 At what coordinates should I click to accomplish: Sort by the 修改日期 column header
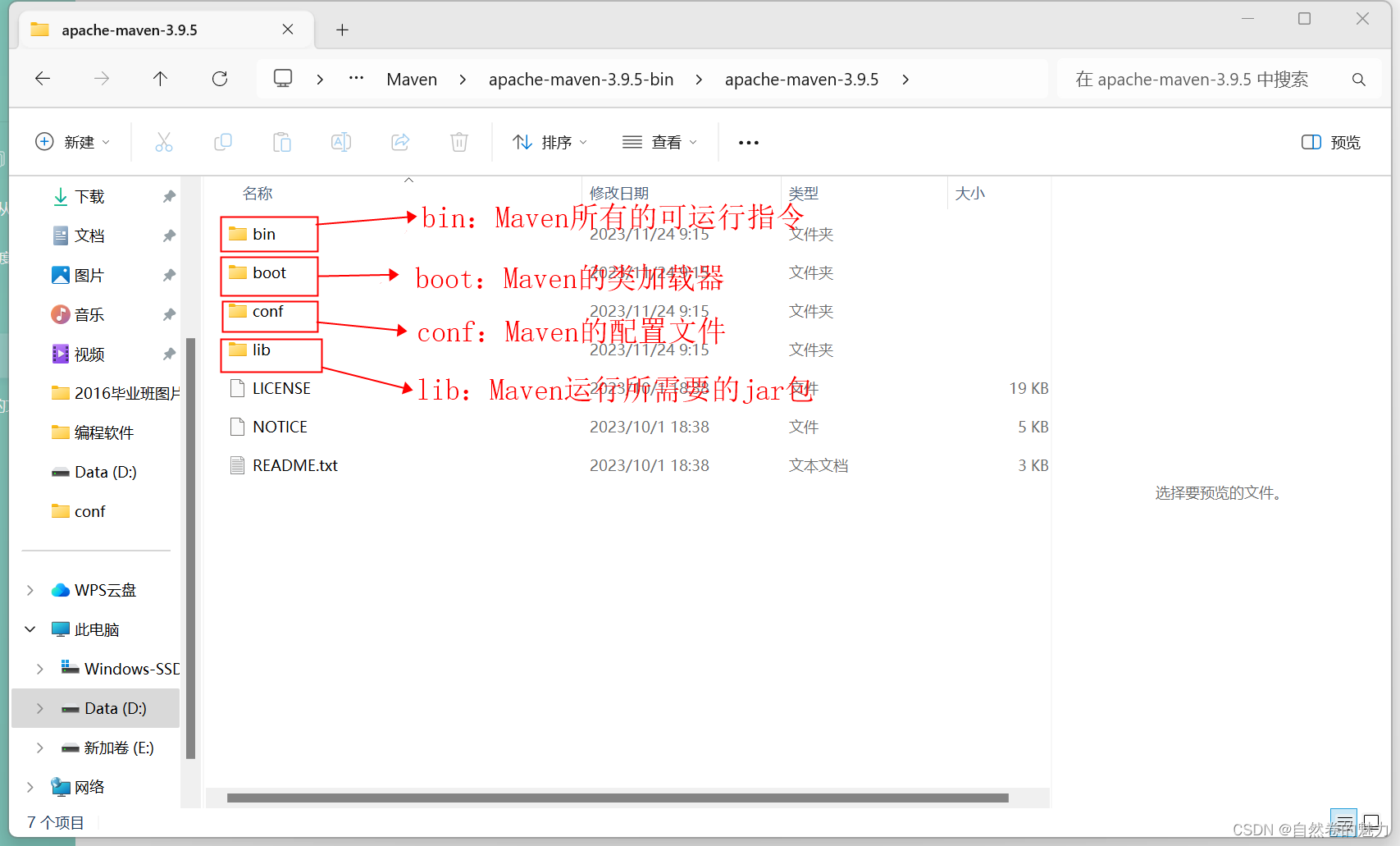tap(619, 194)
